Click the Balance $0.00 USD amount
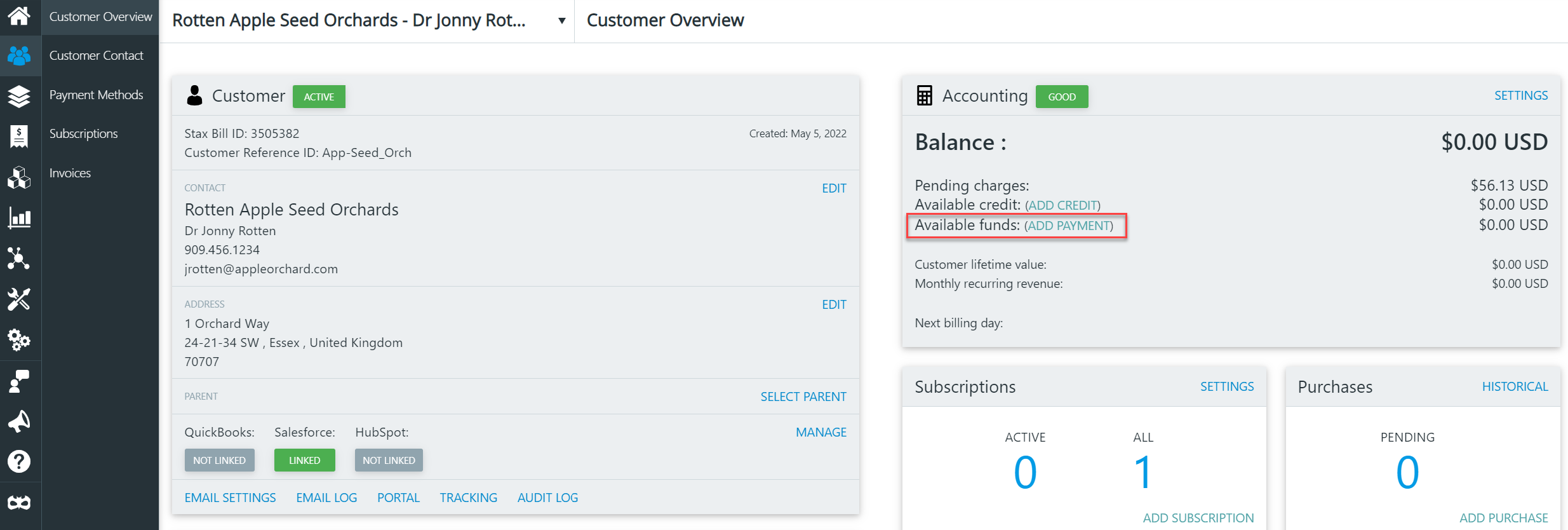This screenshot has height=530, width=1568. click(x=1494, y=142)
